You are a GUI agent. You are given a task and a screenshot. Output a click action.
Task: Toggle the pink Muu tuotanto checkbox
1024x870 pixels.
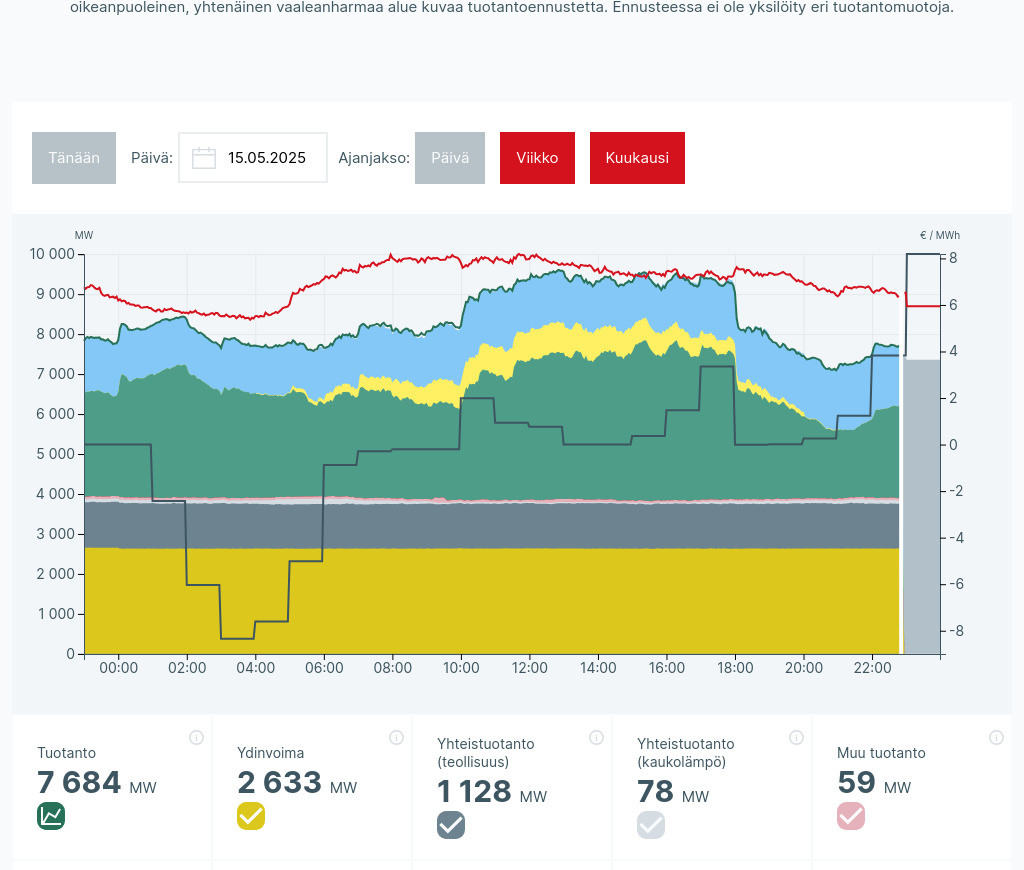click(x=851, y=816)
